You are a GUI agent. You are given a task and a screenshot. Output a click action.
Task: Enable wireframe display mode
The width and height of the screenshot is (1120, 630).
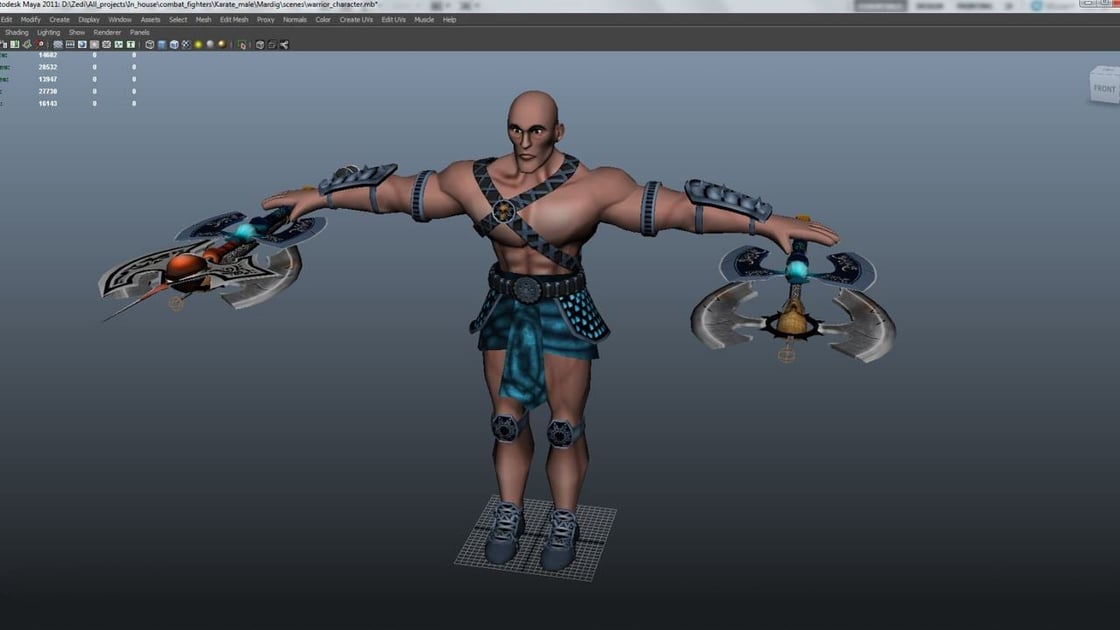[150, 43]
